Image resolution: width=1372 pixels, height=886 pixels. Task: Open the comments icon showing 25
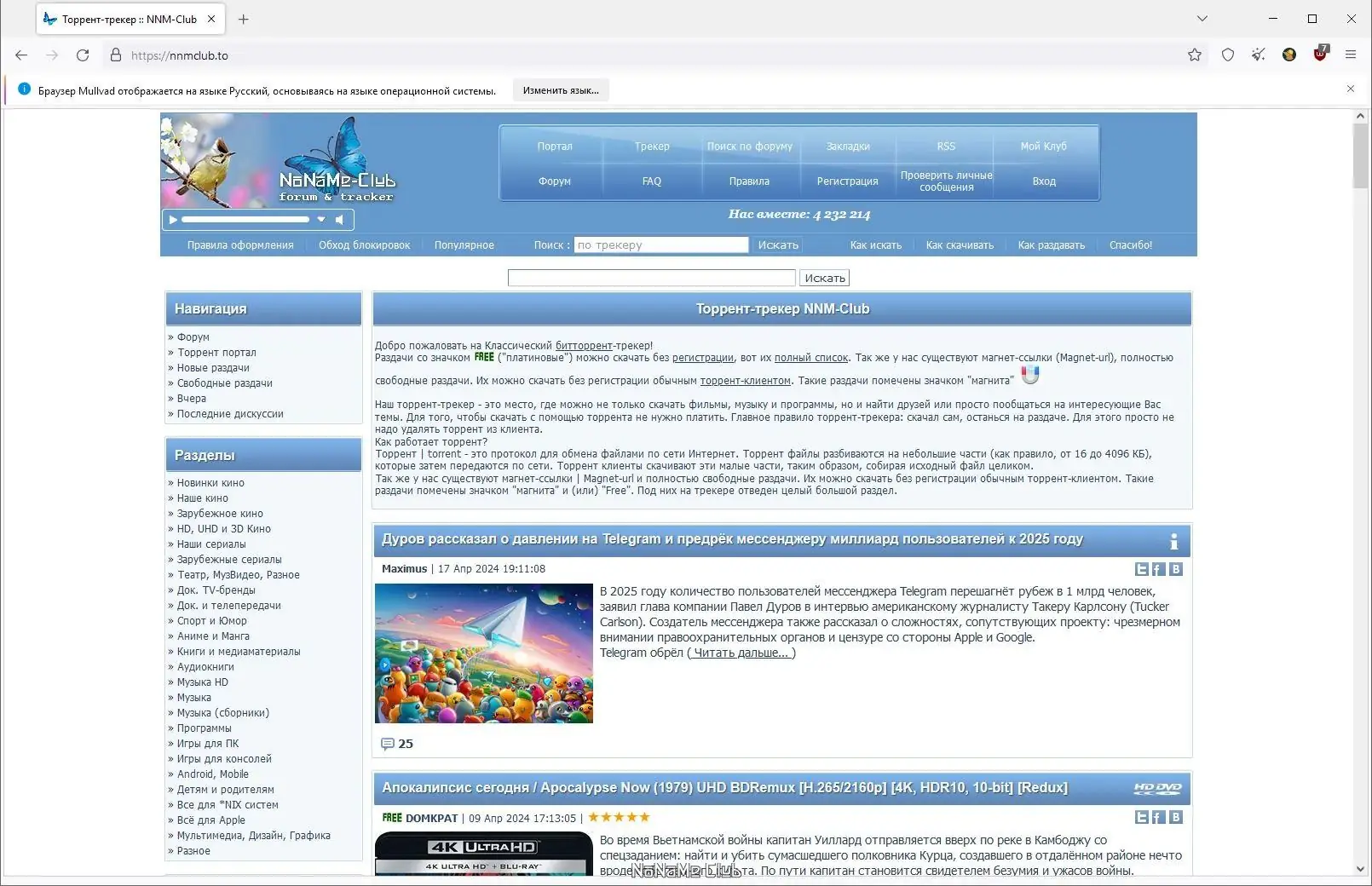[x=388, y=744]
